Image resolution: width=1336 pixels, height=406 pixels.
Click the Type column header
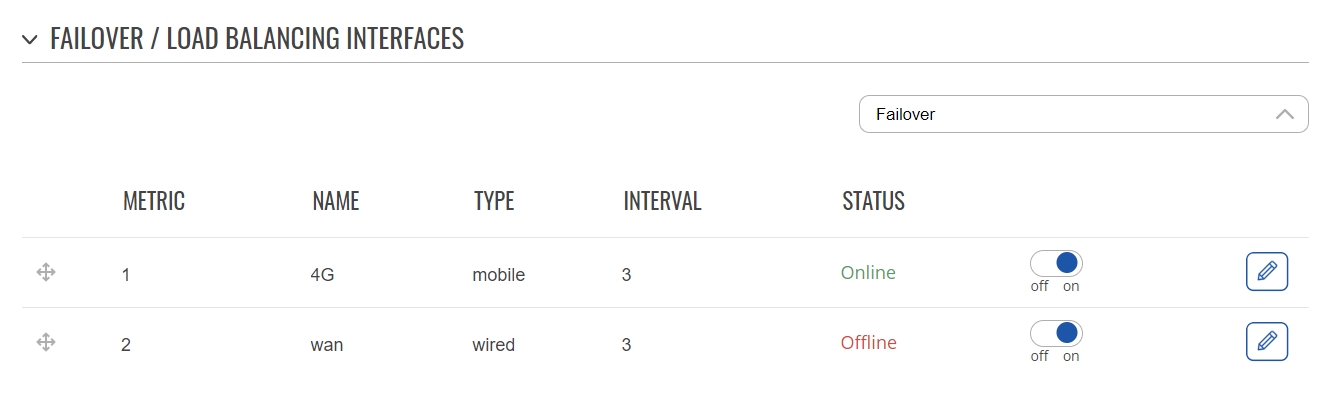494,201
